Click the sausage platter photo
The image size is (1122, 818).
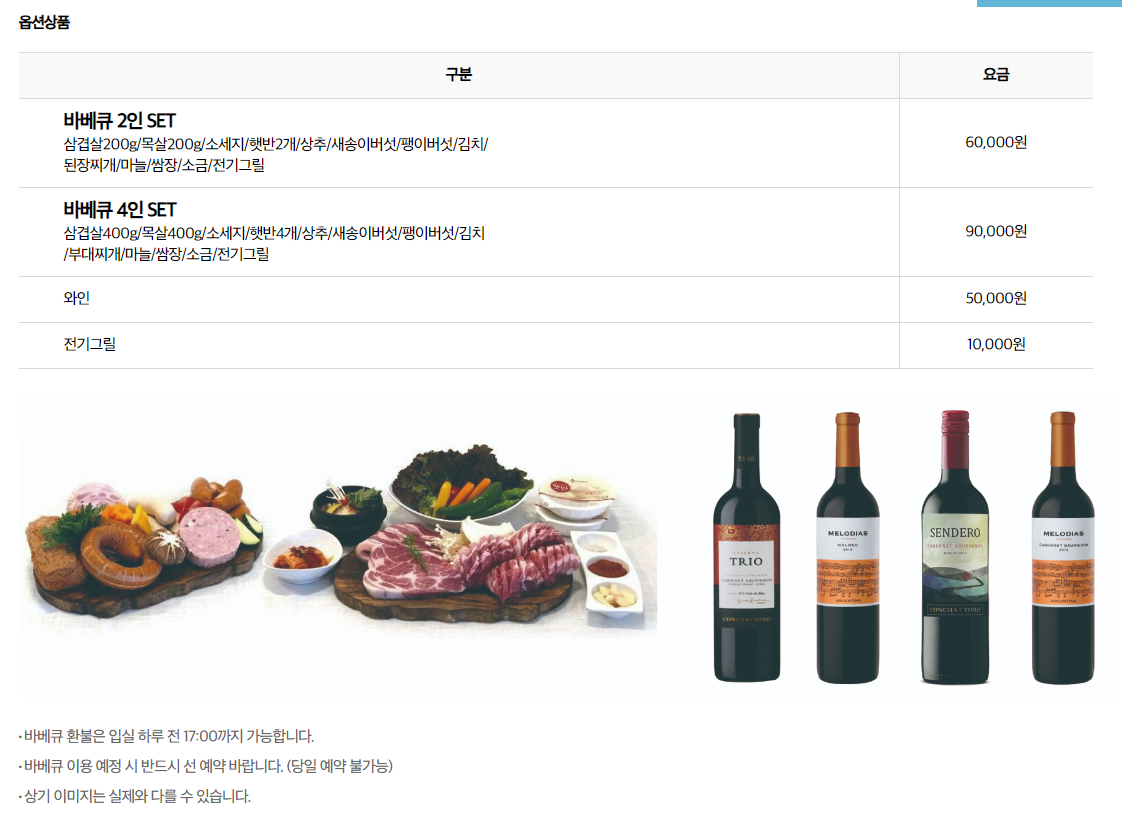coord(142,542)
